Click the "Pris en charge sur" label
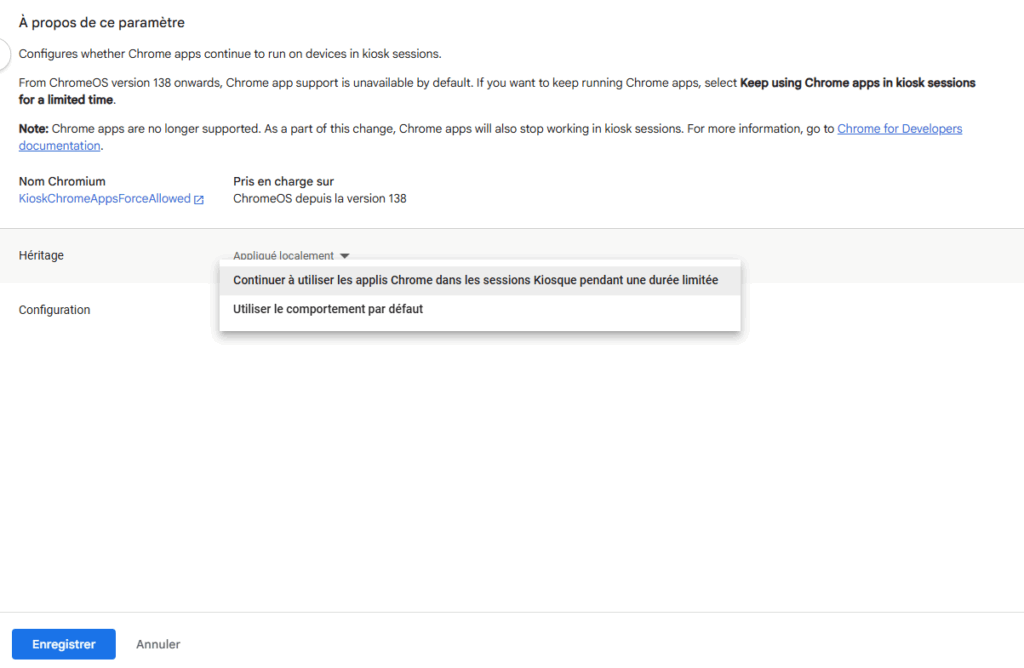1024x668 pixels. [283, 182]
